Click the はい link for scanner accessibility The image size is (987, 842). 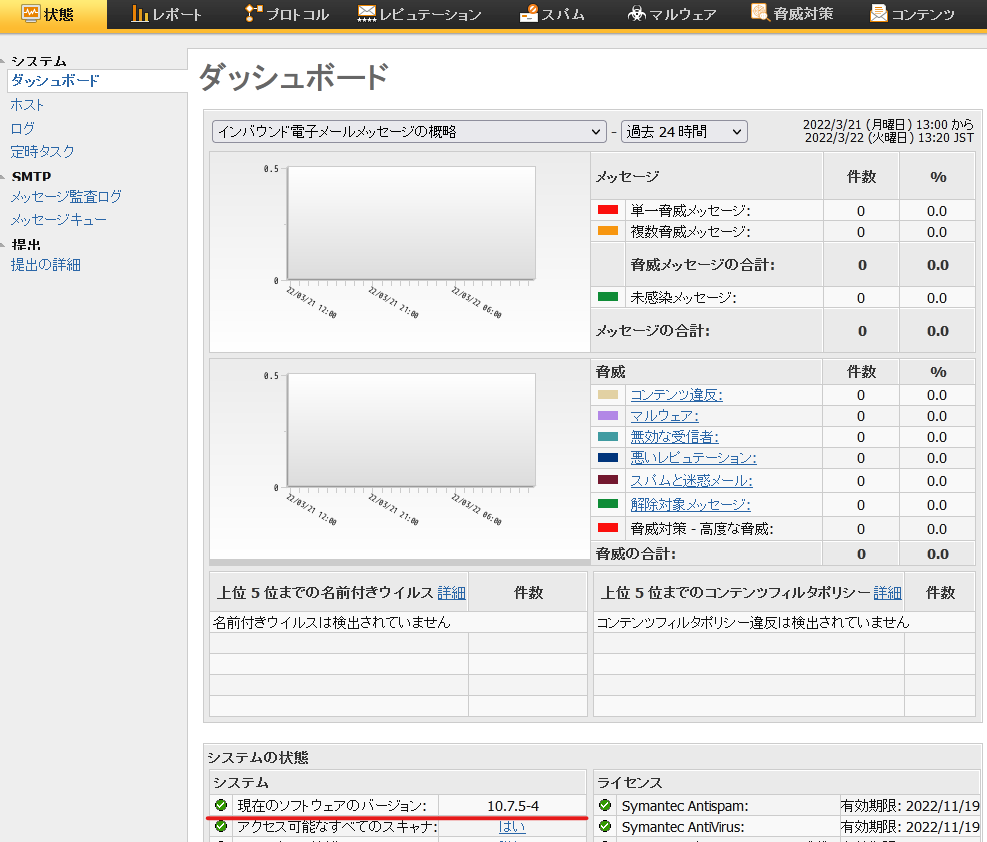512,826
